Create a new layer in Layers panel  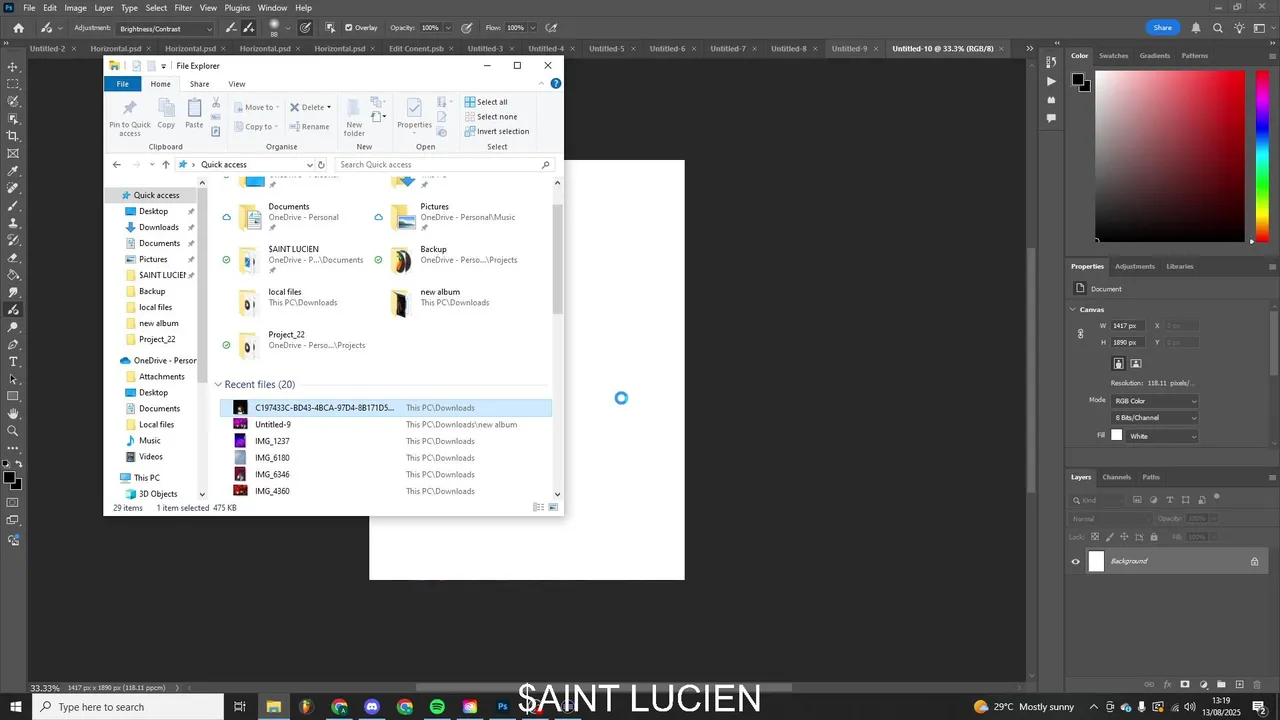click(x=1239, y=685)
